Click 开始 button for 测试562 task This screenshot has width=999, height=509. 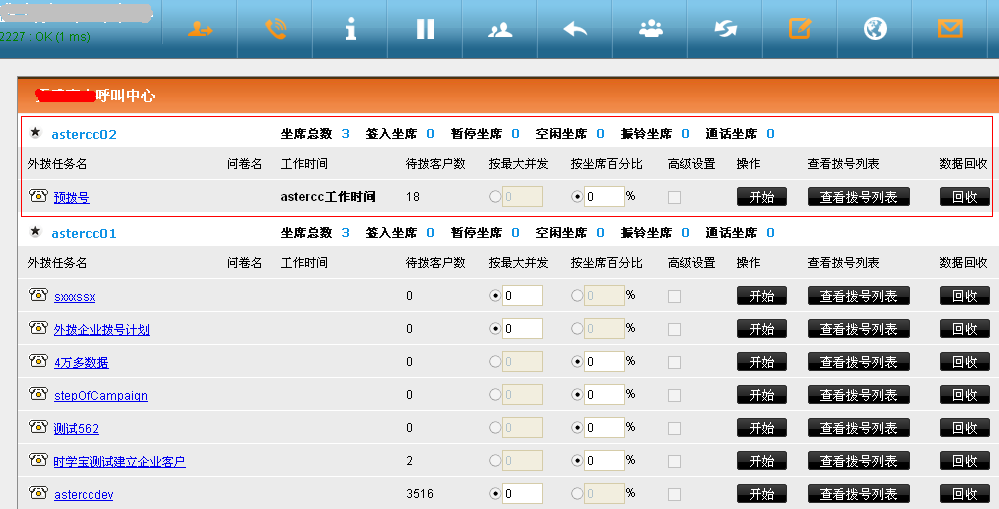[761, 428]
